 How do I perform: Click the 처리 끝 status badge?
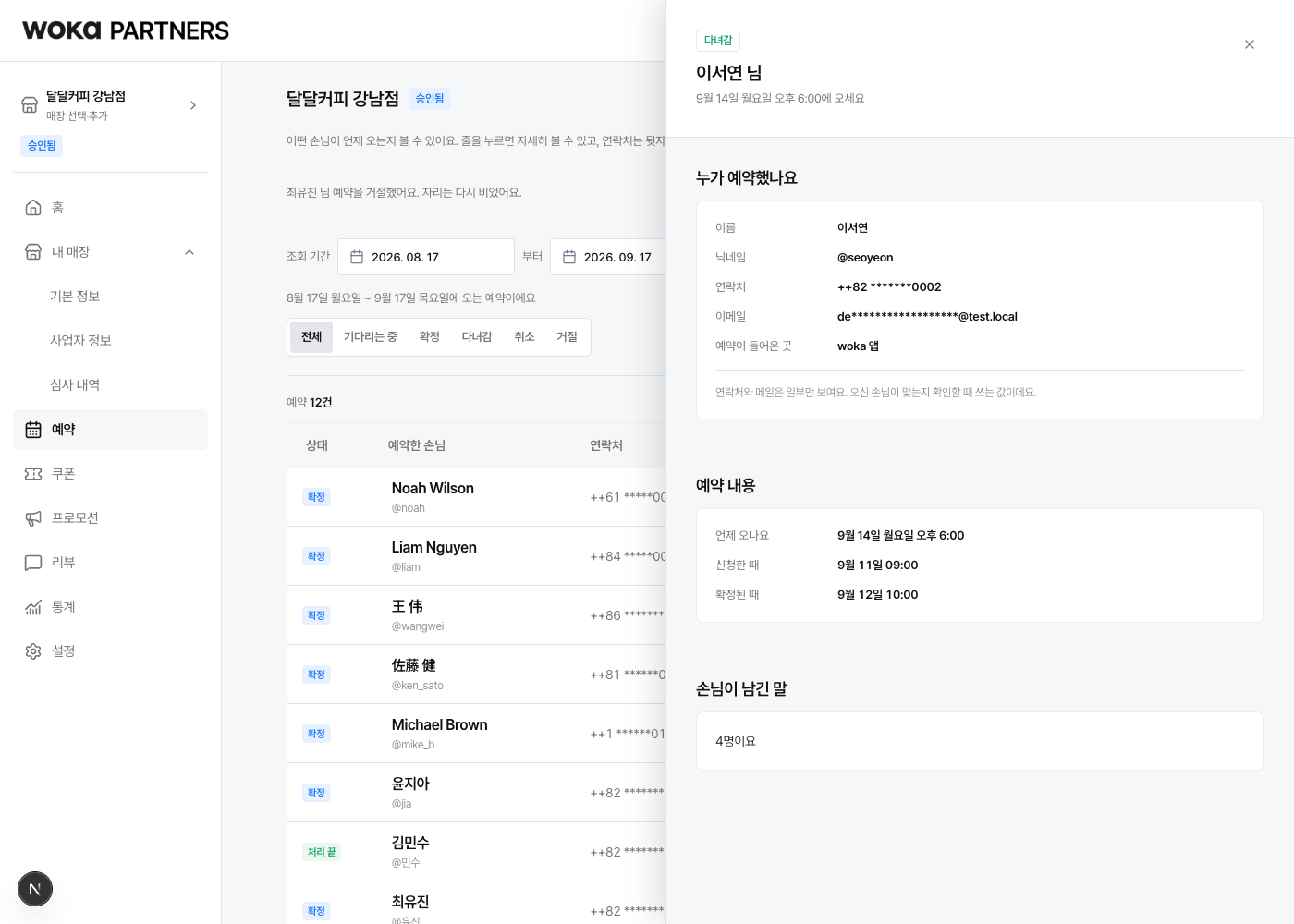322,852
